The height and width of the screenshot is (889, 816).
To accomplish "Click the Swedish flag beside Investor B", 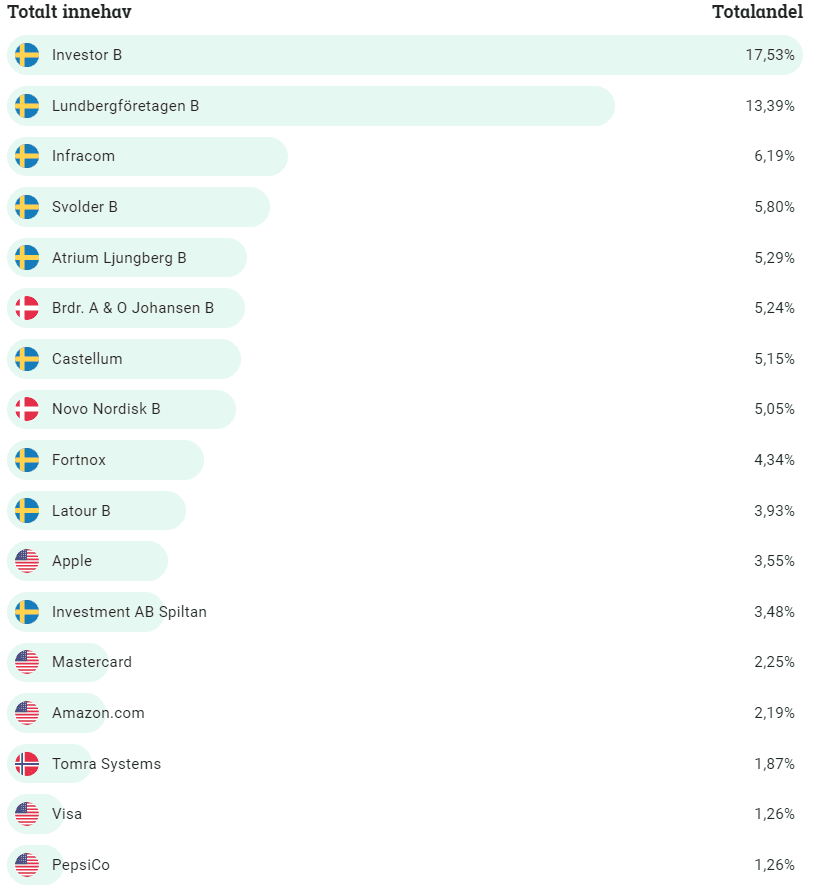I will pyautogui.click(x=27, y=55).
